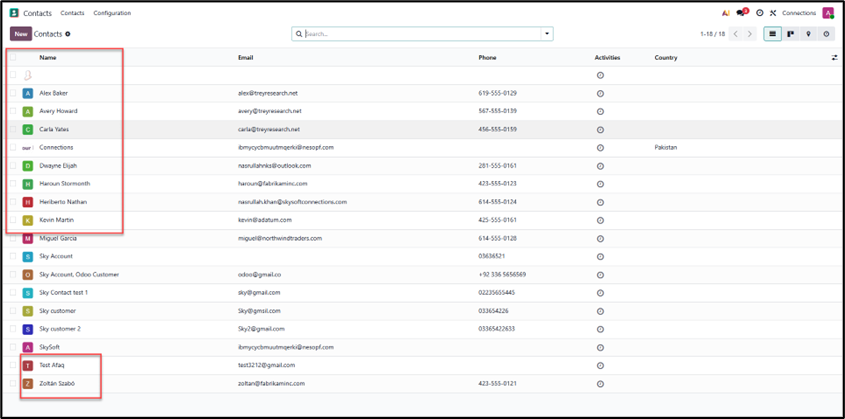Sort by Country column header
Screen dimensions: 845x419
pos(666,58)
